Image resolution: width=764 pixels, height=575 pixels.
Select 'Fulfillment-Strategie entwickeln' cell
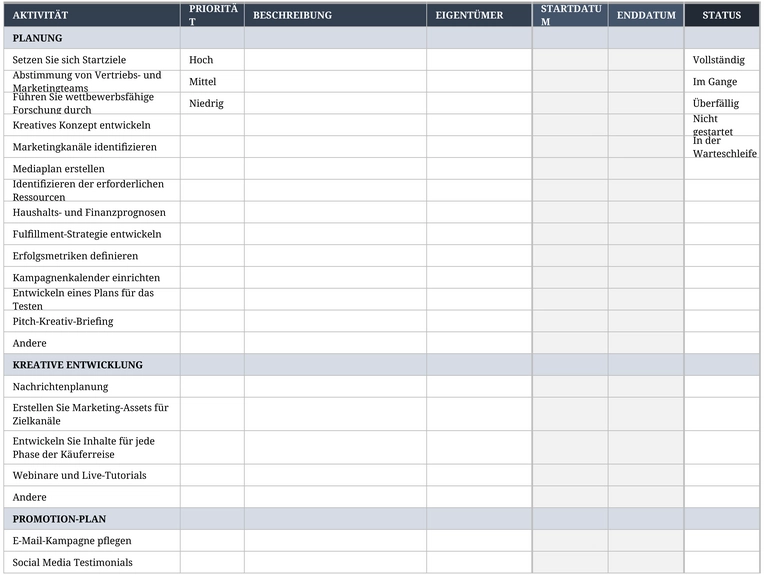pyautogui.click(x=92, y=234)
